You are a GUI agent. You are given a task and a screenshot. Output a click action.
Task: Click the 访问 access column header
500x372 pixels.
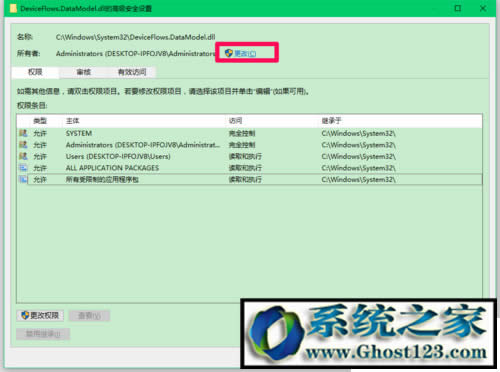coord(236,121)
